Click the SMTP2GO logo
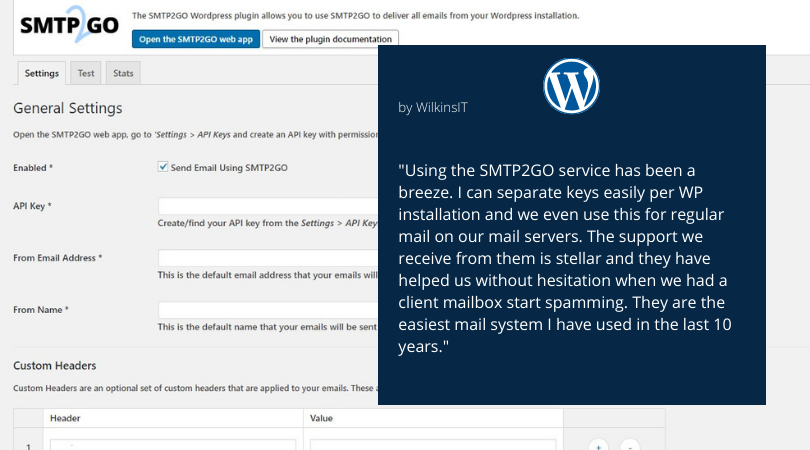This screenshot has width=810, height=450. pyautogui.click(x=69, y=24)
